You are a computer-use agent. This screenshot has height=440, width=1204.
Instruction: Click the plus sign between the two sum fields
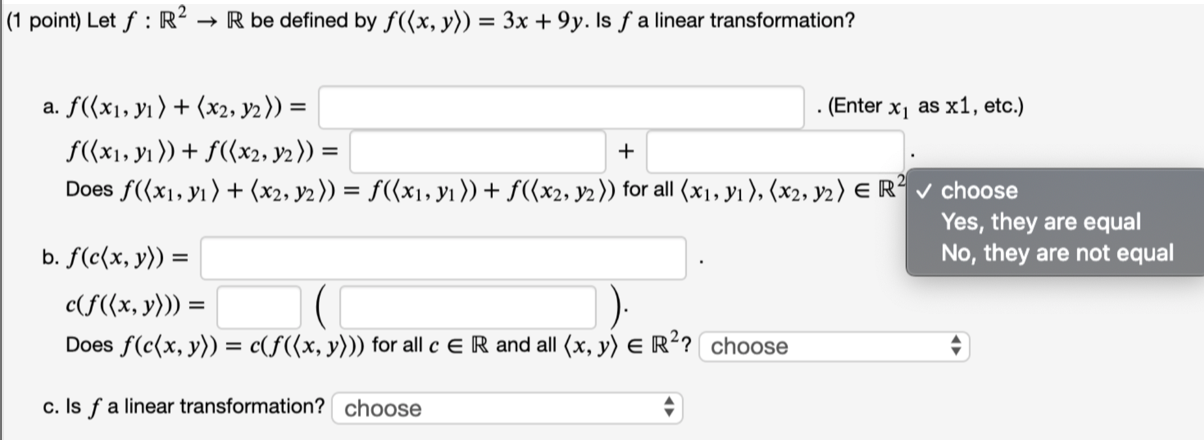click(x=626, y=153)
